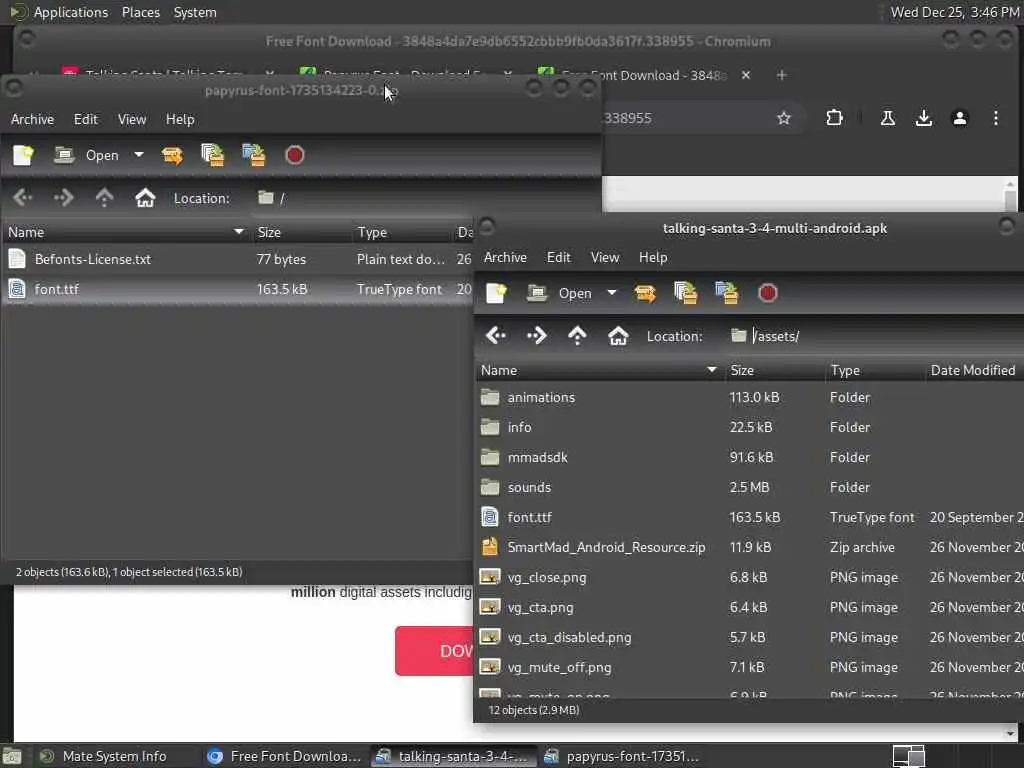Go back in papyrus-font archive navigation
Viewport: 1024px width, 768px height.
[x=23, y=198]
